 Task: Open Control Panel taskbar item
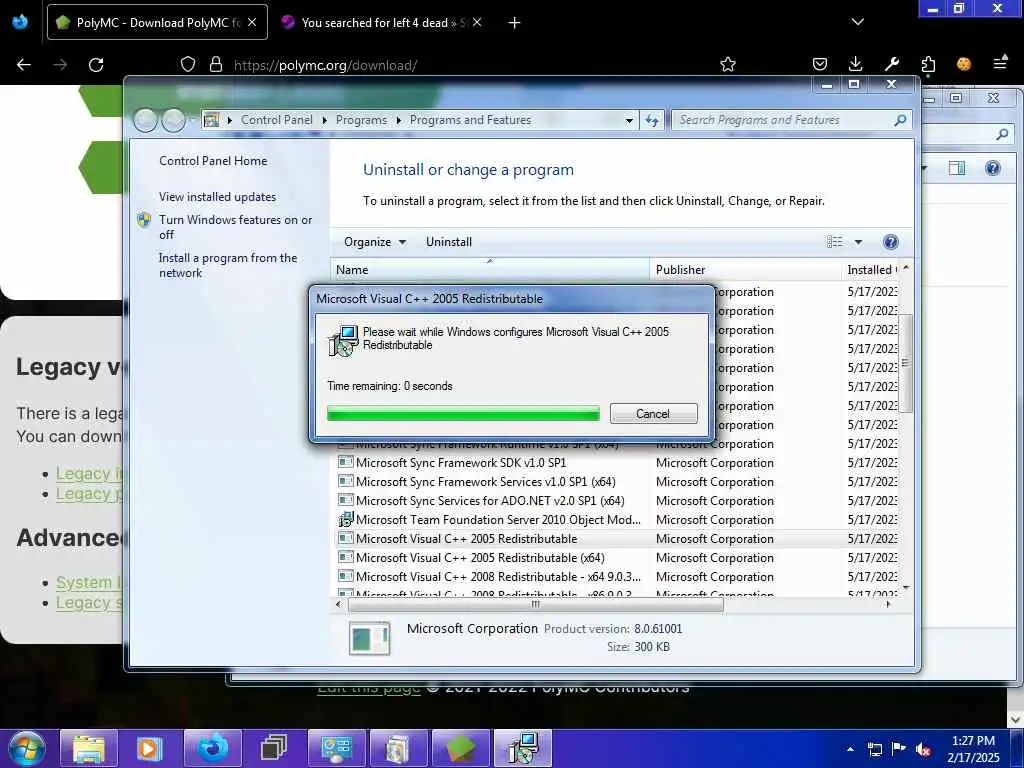click(x=336, y=748)
